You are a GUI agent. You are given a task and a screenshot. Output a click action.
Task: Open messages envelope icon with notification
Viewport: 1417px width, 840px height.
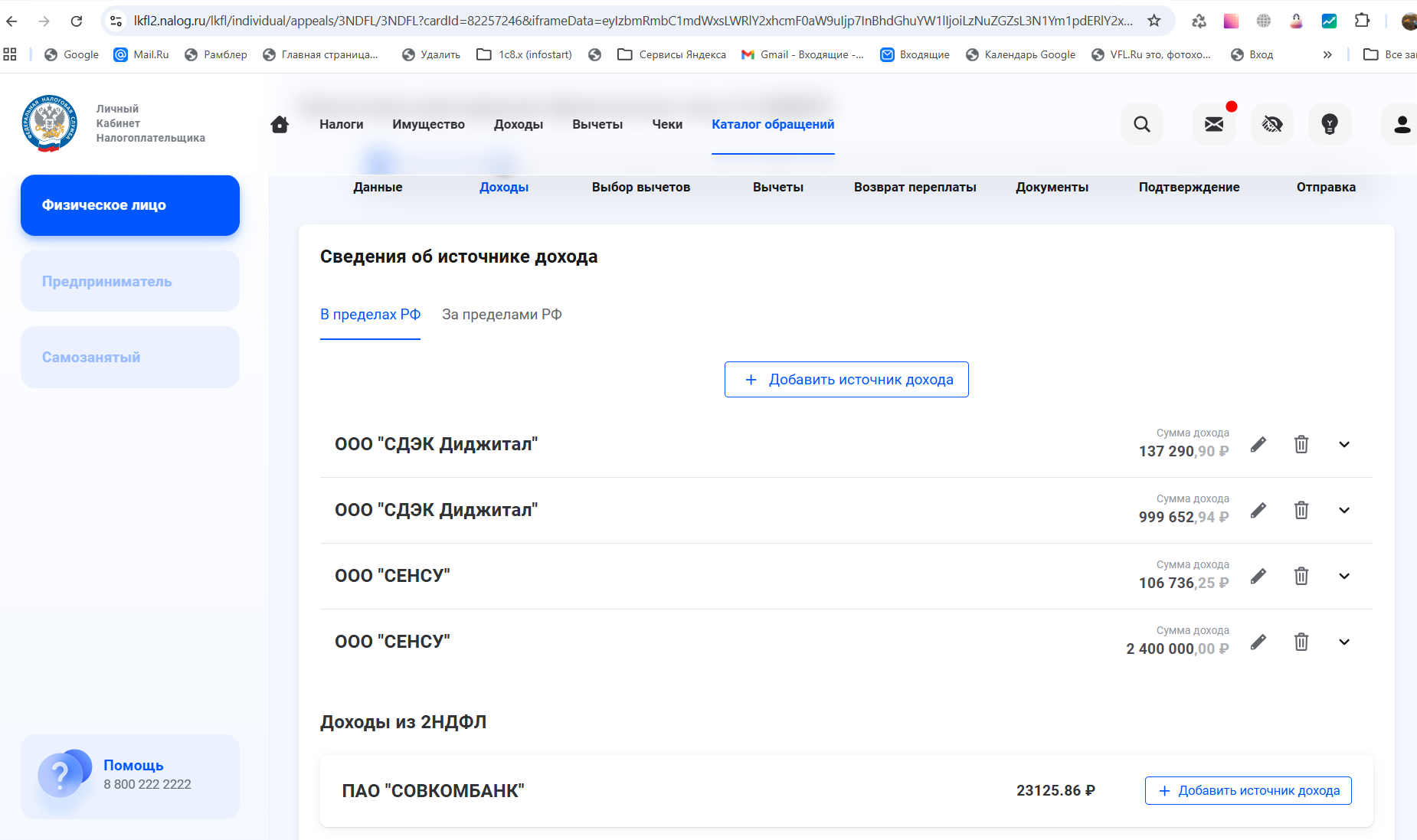[1214, 124]
